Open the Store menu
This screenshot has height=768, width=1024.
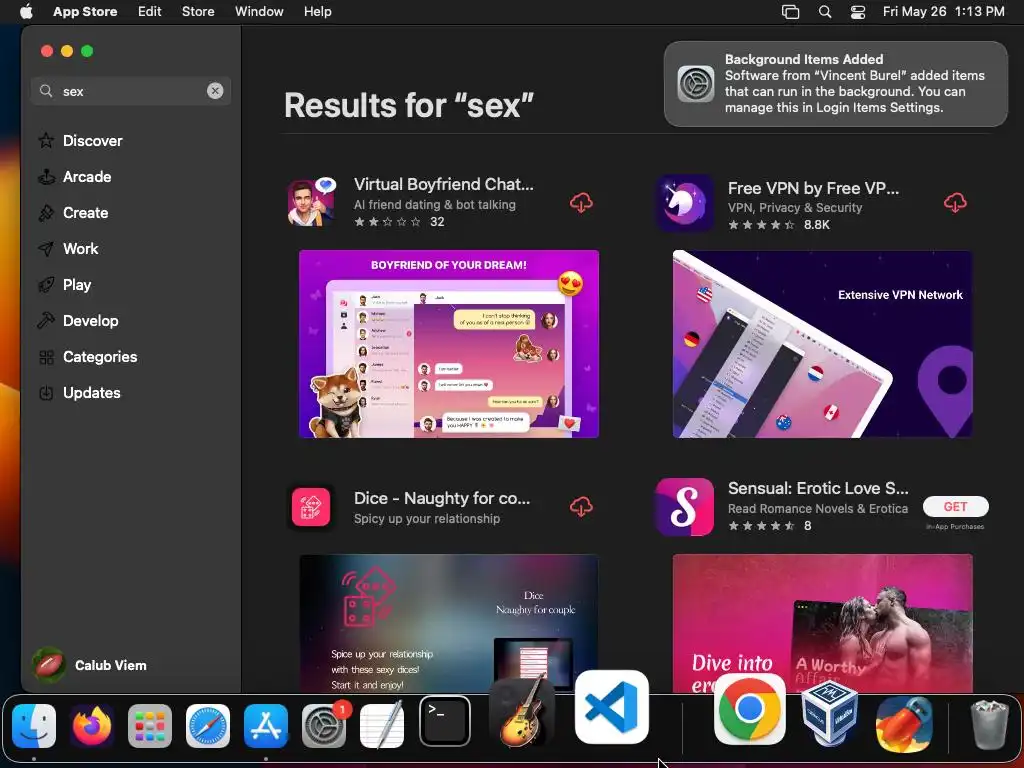[x=198, y=12]
